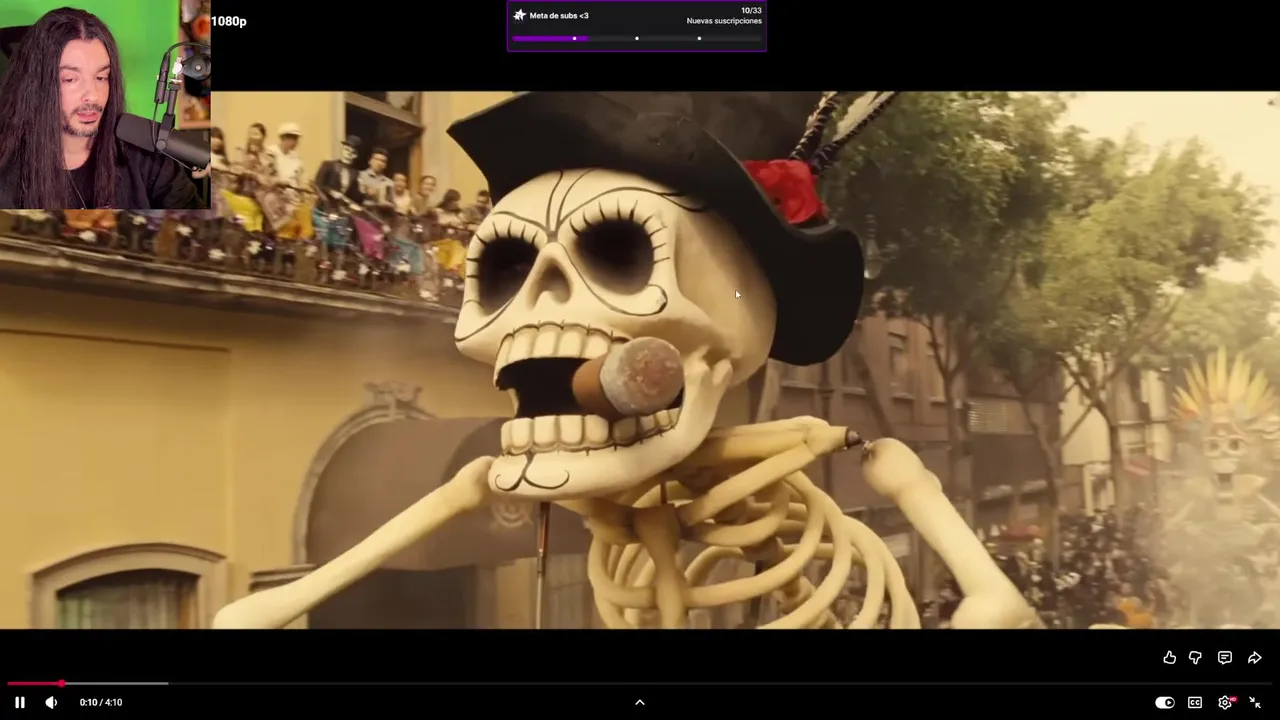This screenshot has height=720, width=1280.
Task: Share the video via arrow icon
Action: coord(1254,657)
